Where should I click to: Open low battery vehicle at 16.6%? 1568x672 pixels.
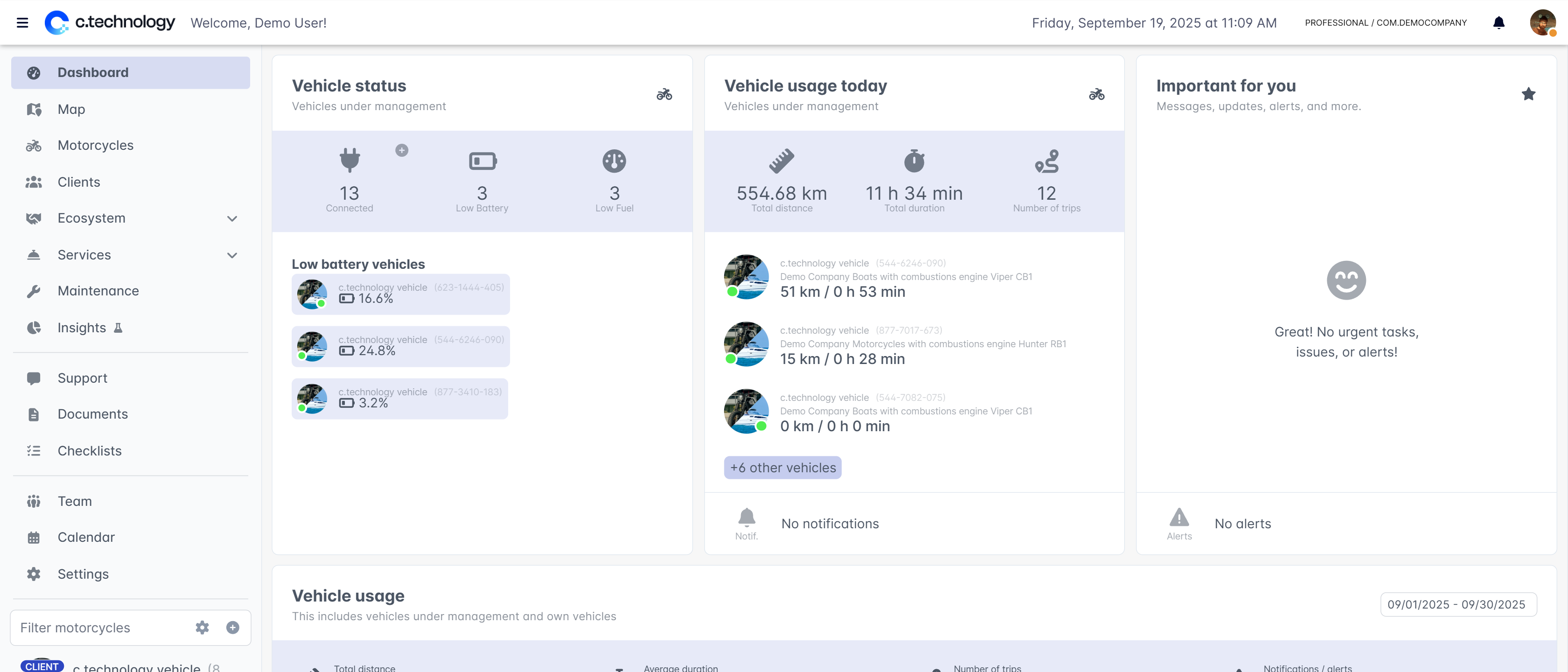click(x=400, y=294)
